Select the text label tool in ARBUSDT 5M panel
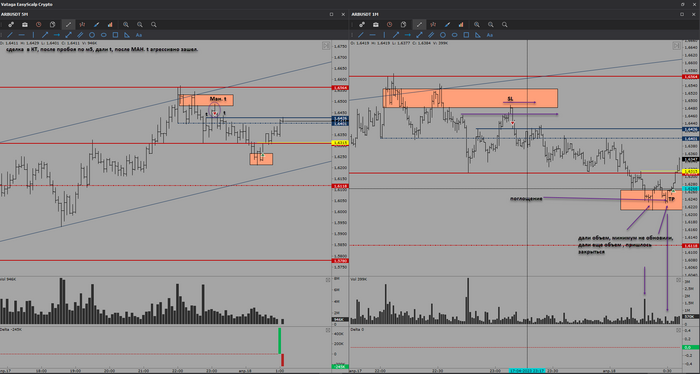This screenshot has width=700, height=374. pos(139,35)
